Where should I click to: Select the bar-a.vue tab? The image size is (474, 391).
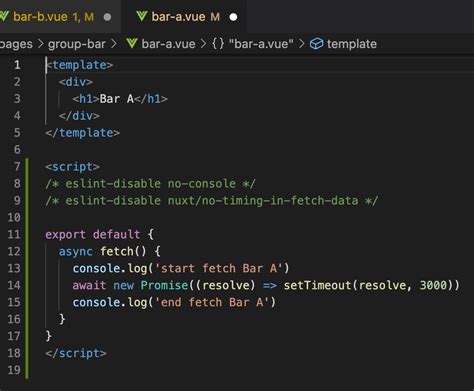tap(185, 16)
